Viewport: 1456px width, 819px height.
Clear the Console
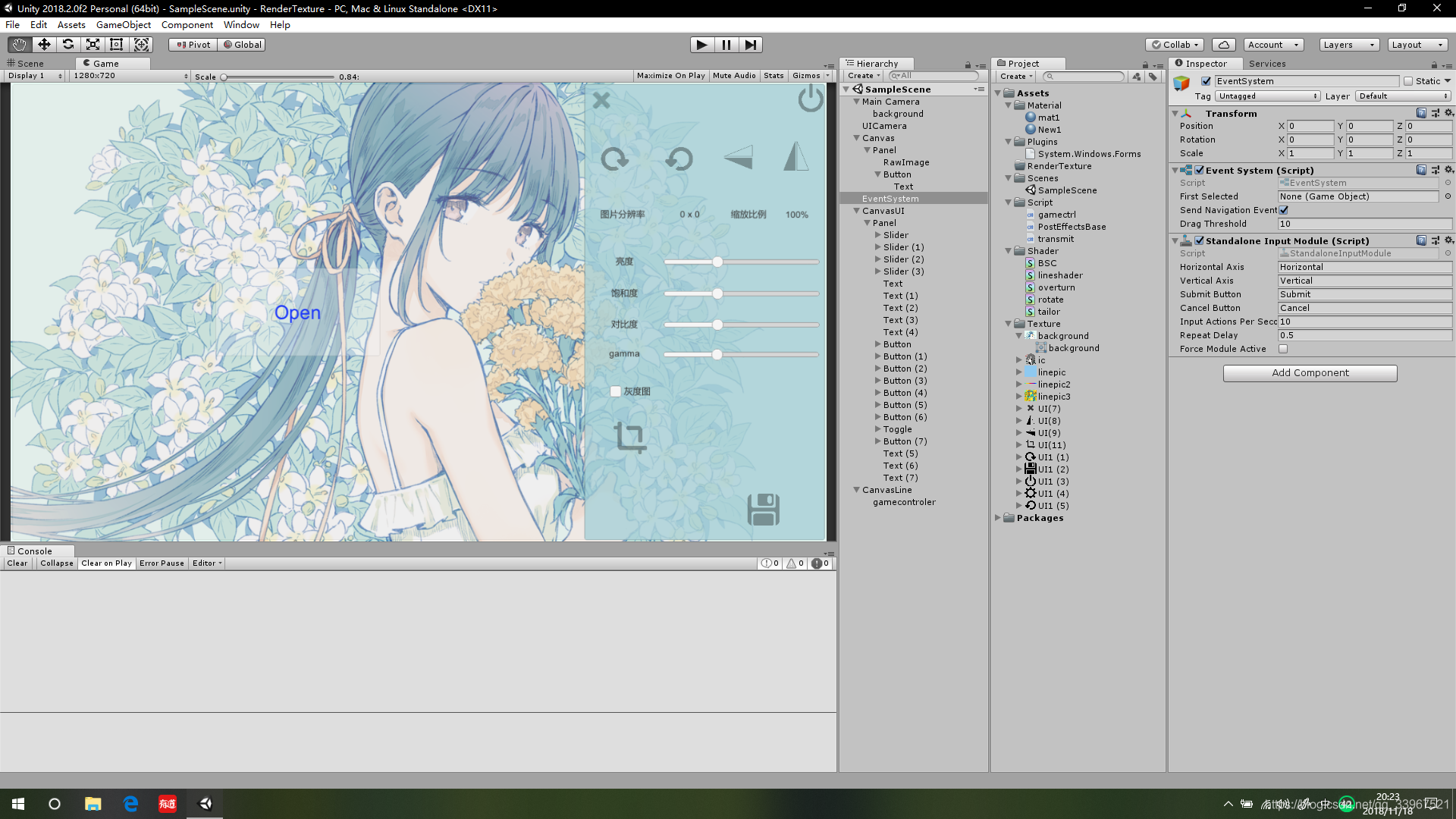[x=17, y=563]
